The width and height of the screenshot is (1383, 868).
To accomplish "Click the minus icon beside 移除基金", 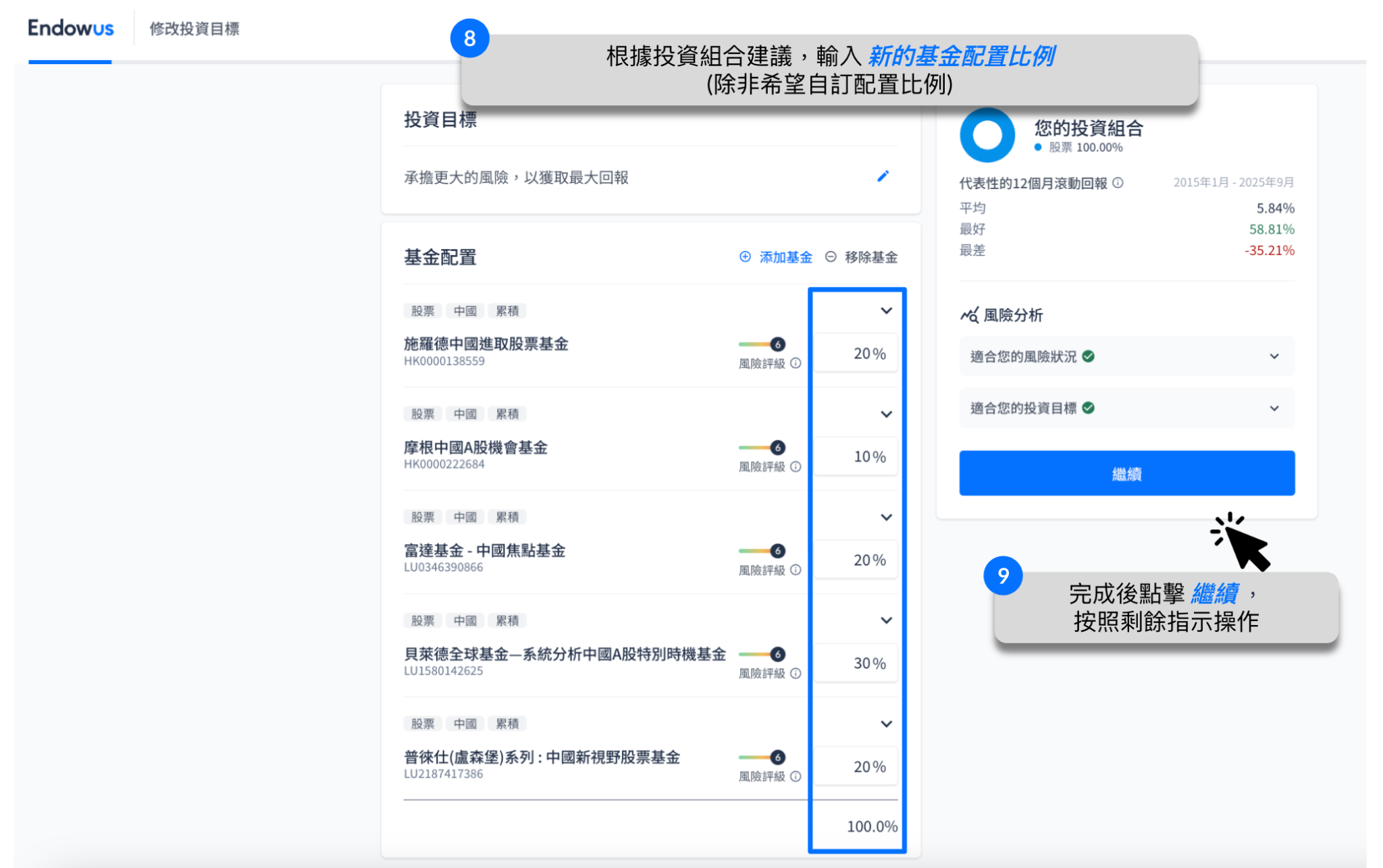I will point(831,256).
